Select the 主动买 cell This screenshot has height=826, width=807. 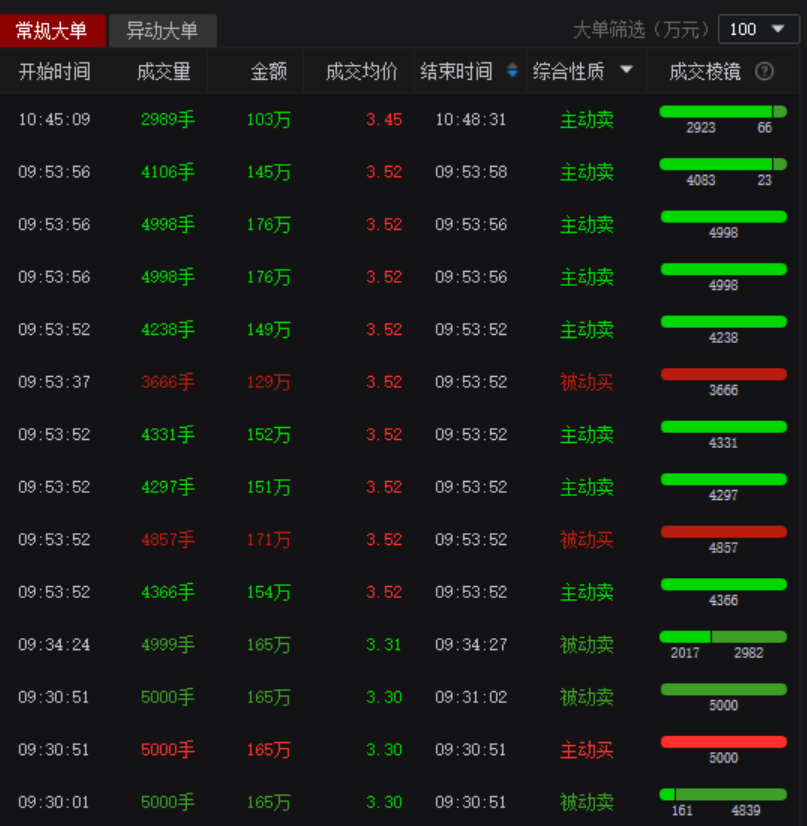click(587, 750)
